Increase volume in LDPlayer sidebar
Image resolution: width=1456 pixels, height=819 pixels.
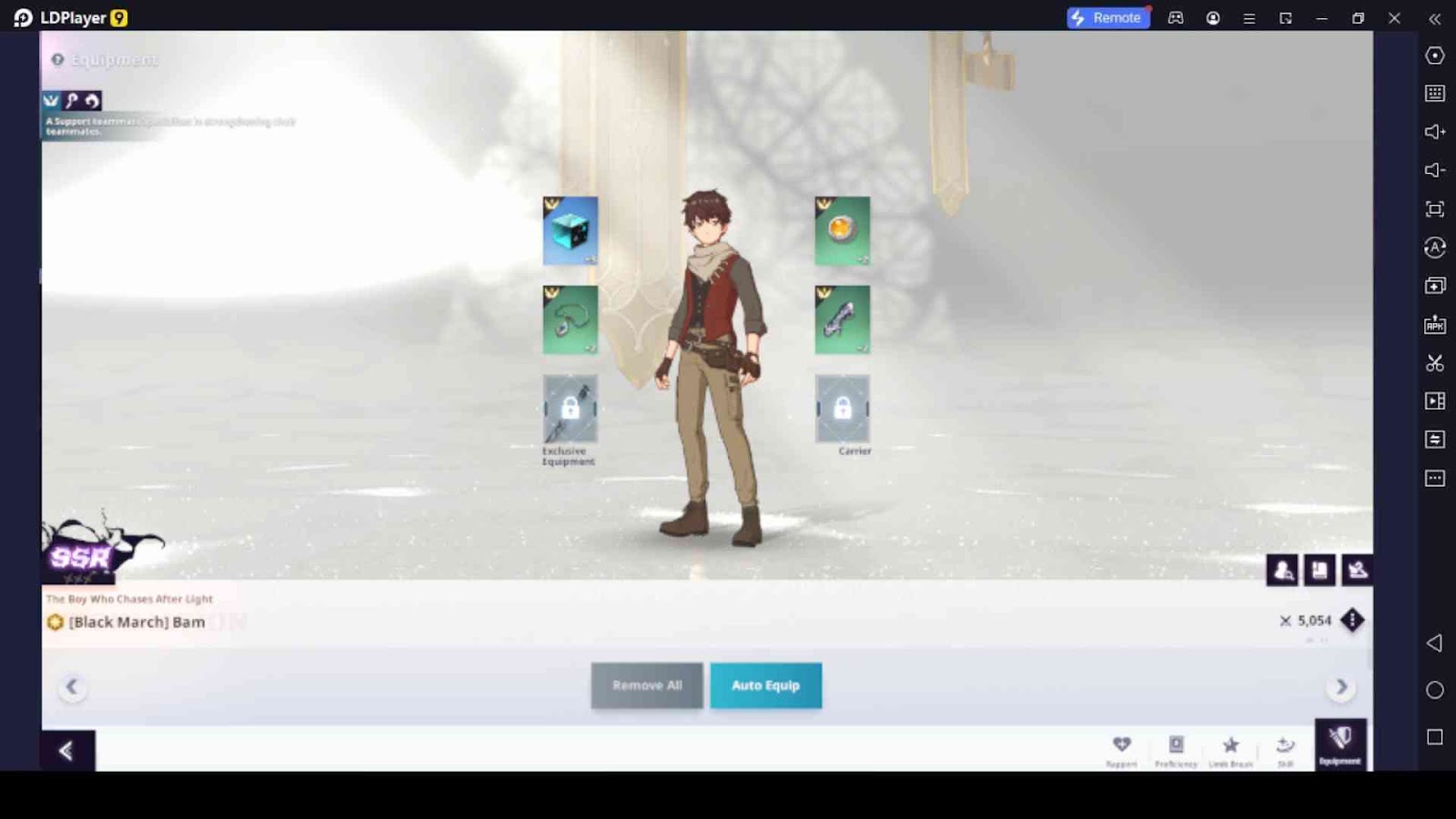coord(1435,132)
